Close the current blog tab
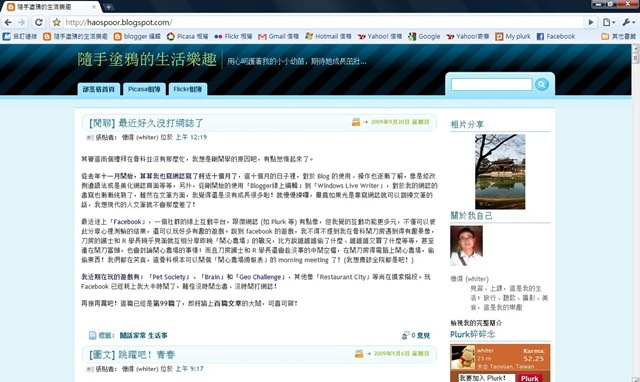The width and height of the screenshot is (640, 382). tap(94, 7)
